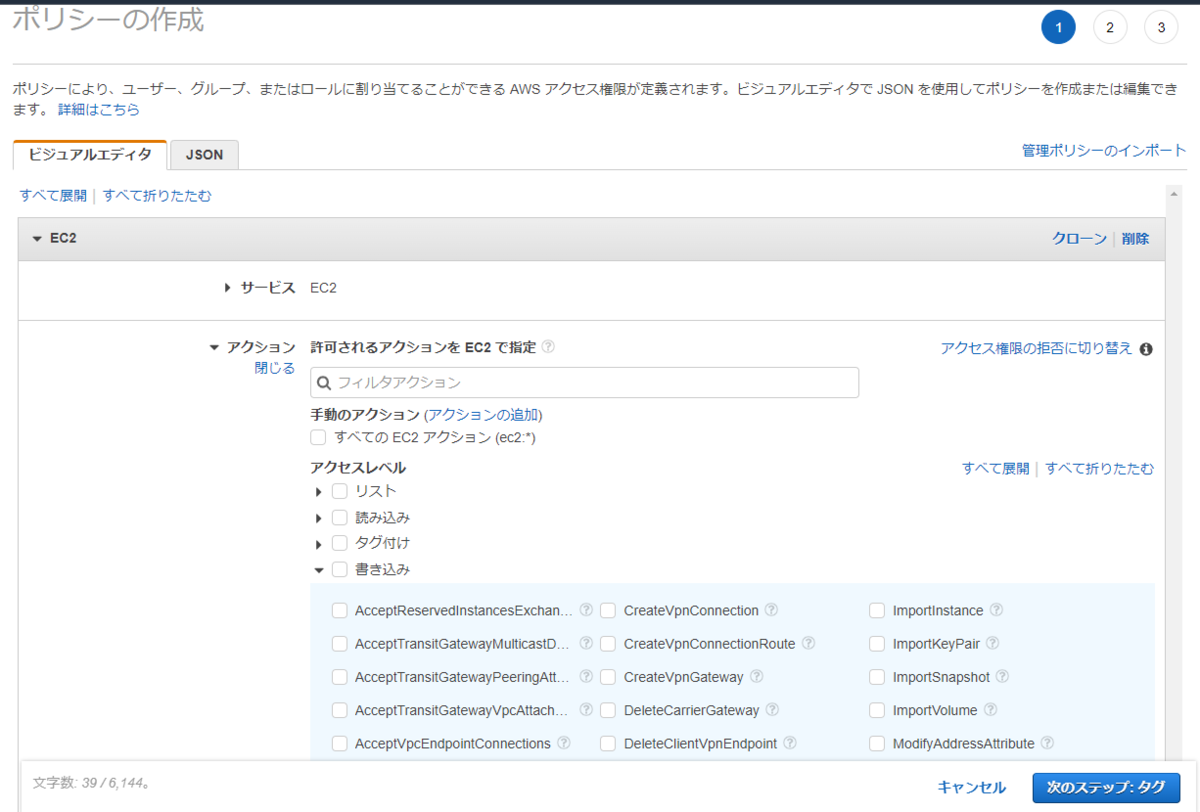
Task: Click キャンセル button
Action: [972, 787]
